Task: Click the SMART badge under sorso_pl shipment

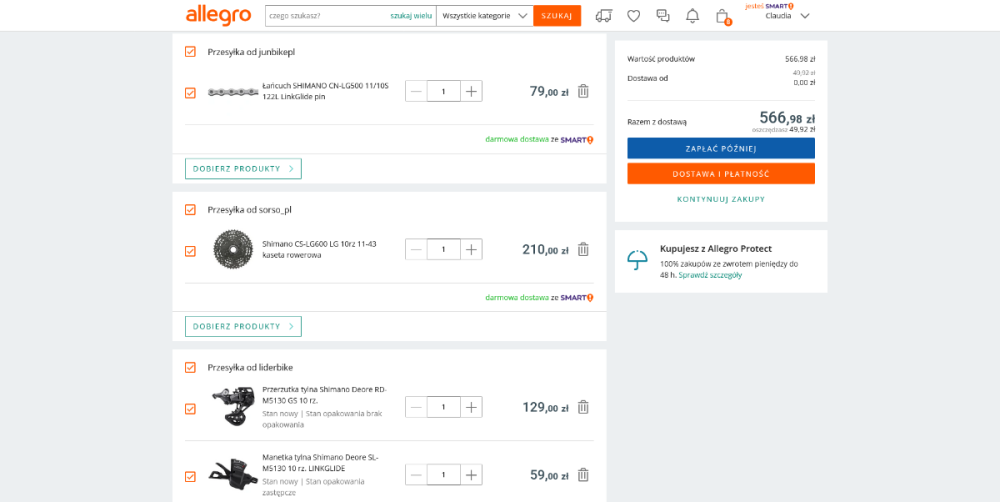Action: pyautogui.click(x=577, y=297)
